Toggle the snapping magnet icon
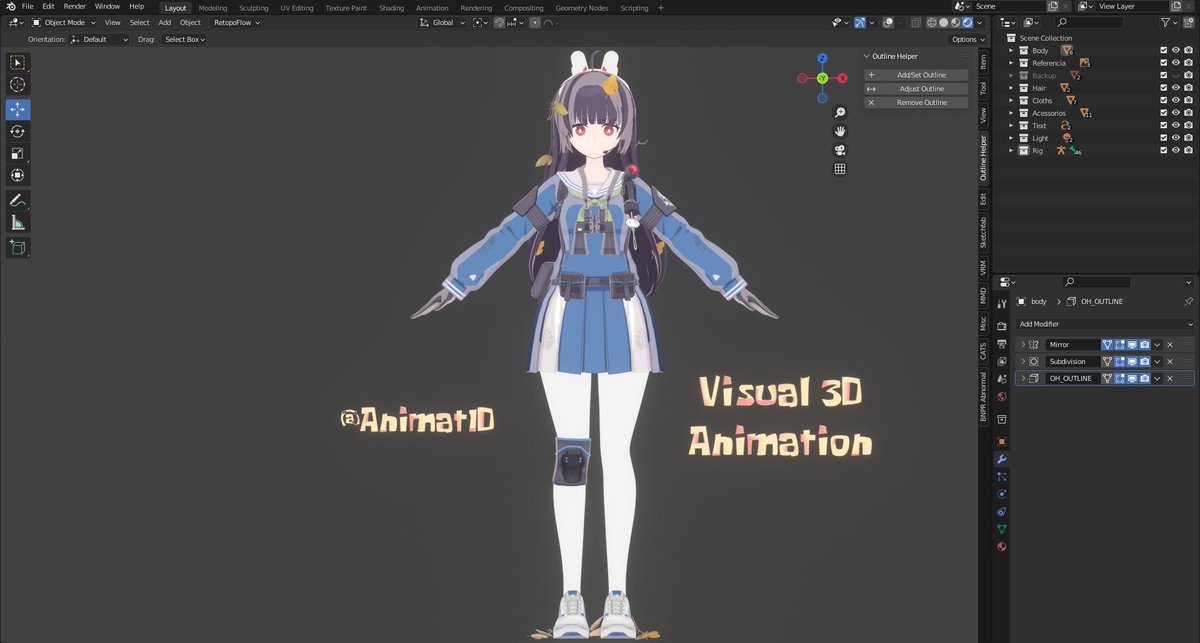 (499, 22)
